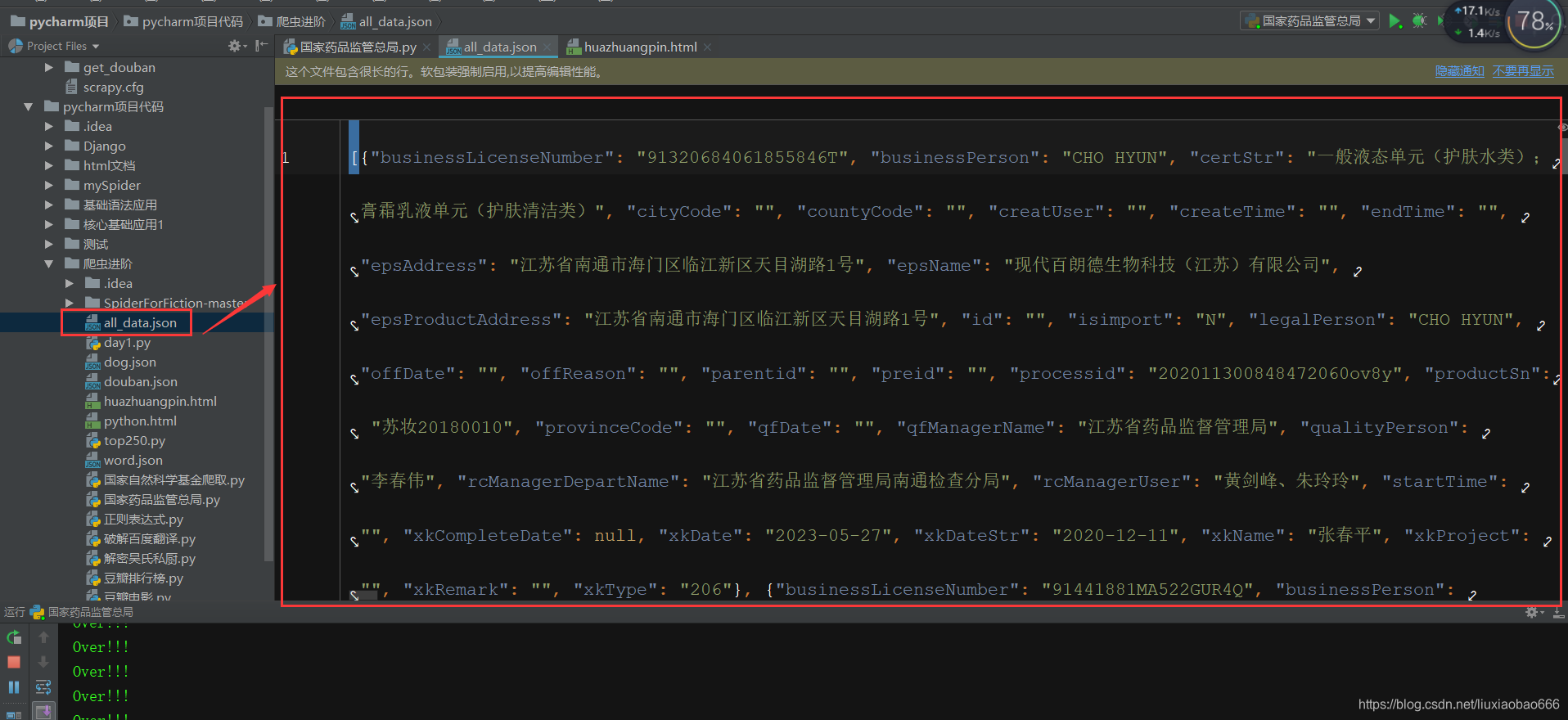Select 国家自然科学基金爬取.py file
Screen dimensions: 1568x720
click(165, 479)
